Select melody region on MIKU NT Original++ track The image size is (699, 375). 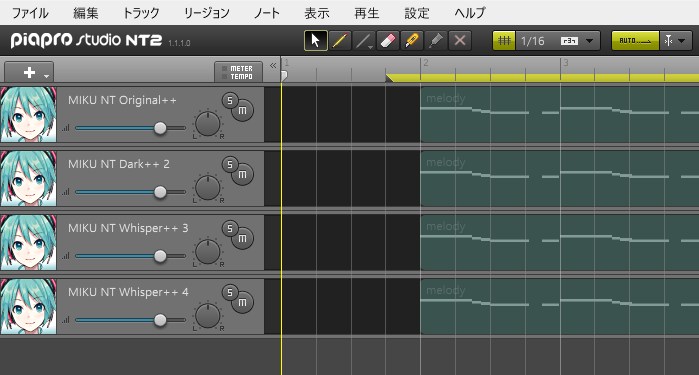(559, 115)
